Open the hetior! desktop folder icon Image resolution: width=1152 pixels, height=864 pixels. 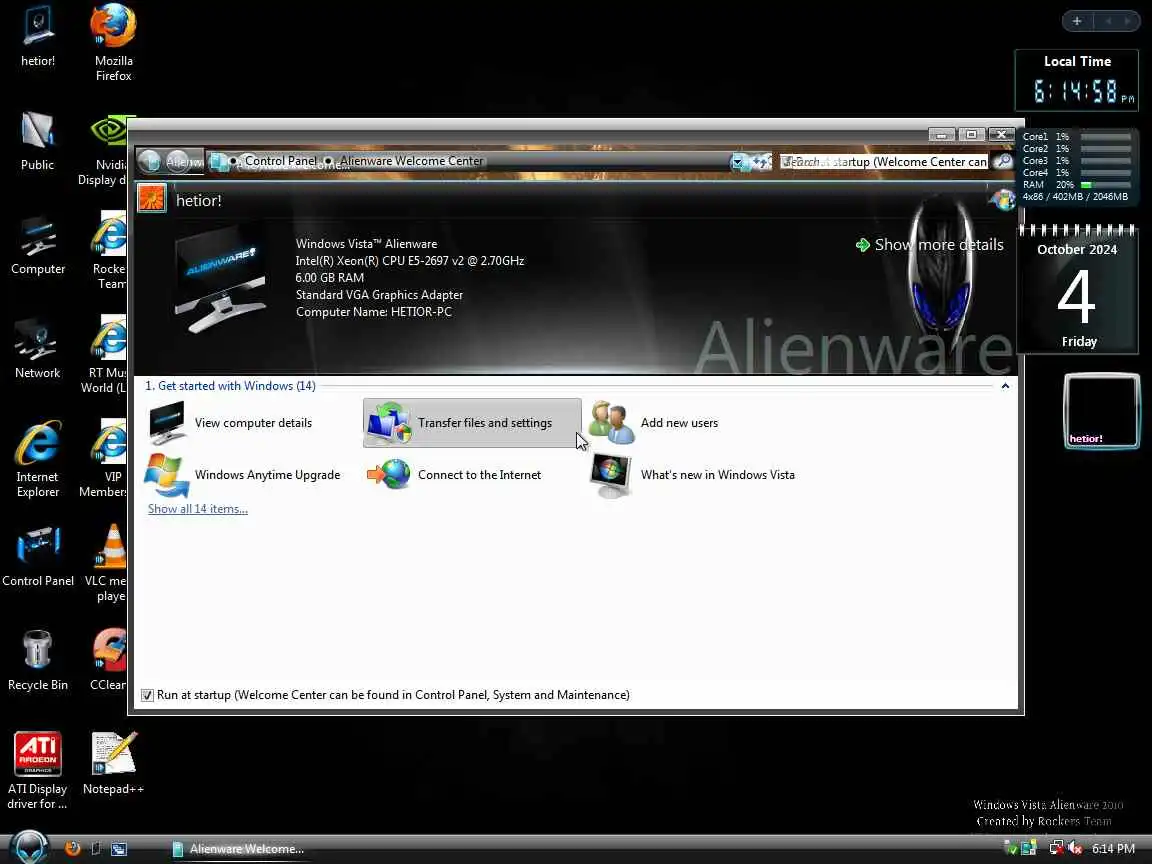tap(37, 37)
